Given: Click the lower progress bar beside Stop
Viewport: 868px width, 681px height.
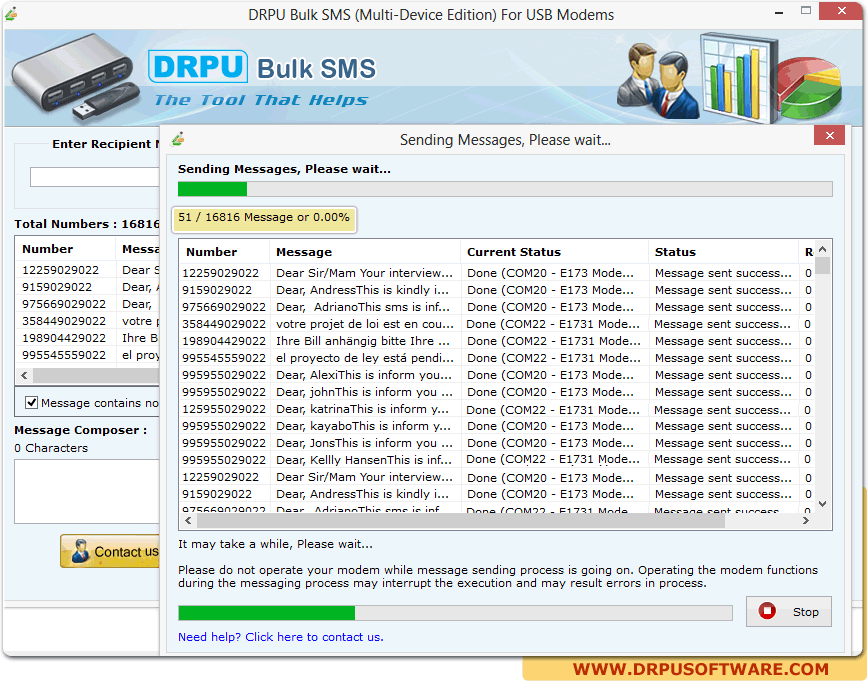Looking at the screenshot, I should 455,612.
